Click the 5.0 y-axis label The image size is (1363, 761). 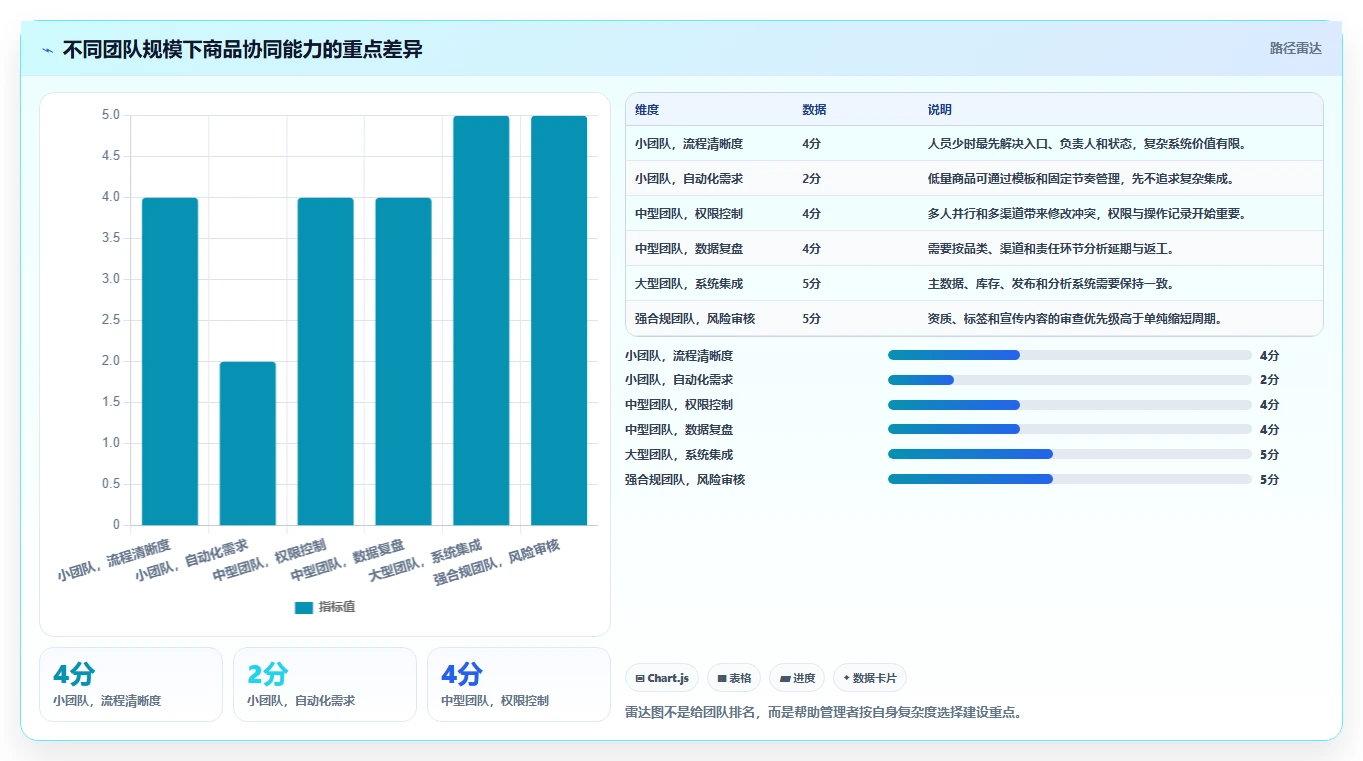[110, 116]
